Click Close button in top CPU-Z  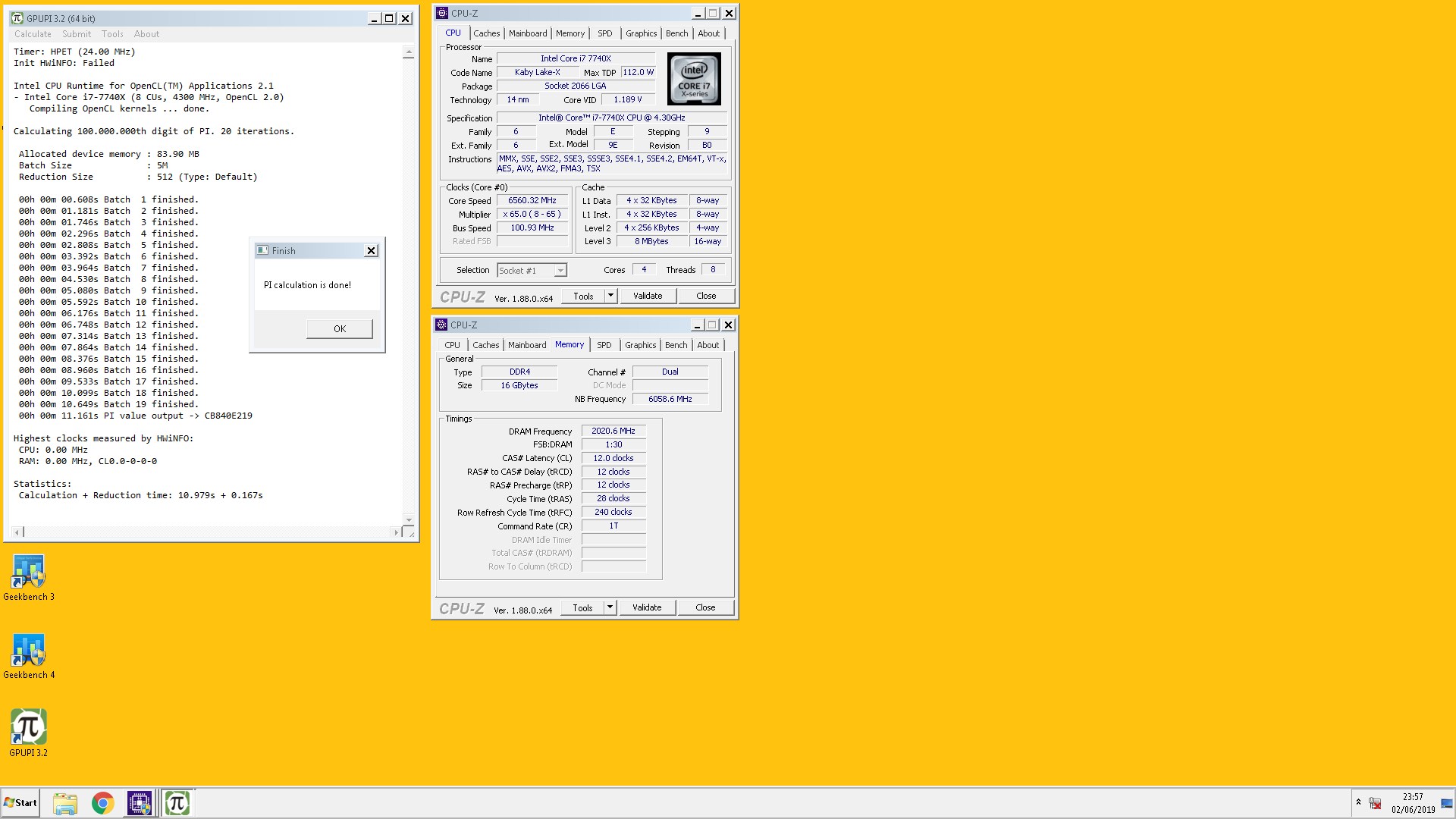pos(706,297)
